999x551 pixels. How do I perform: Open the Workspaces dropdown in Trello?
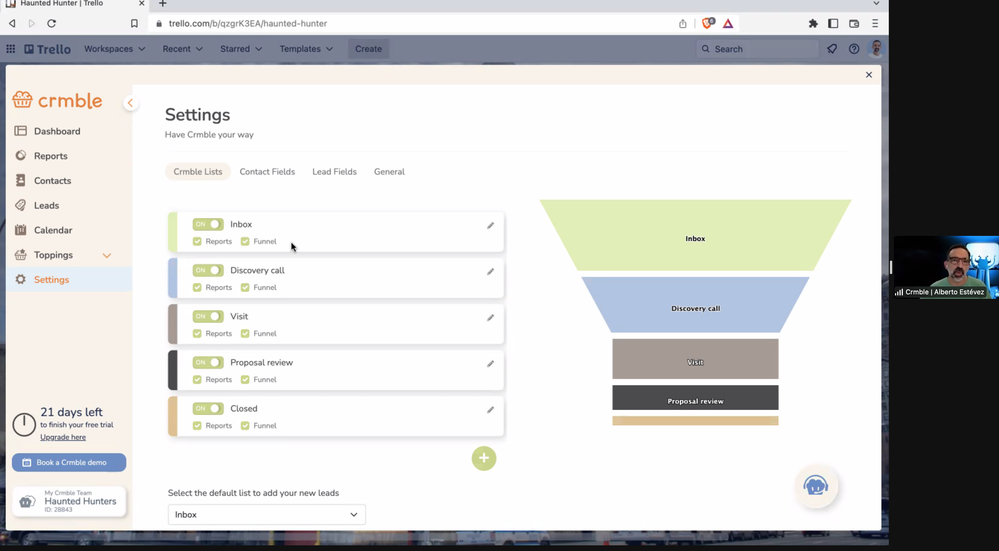(115, 49)
